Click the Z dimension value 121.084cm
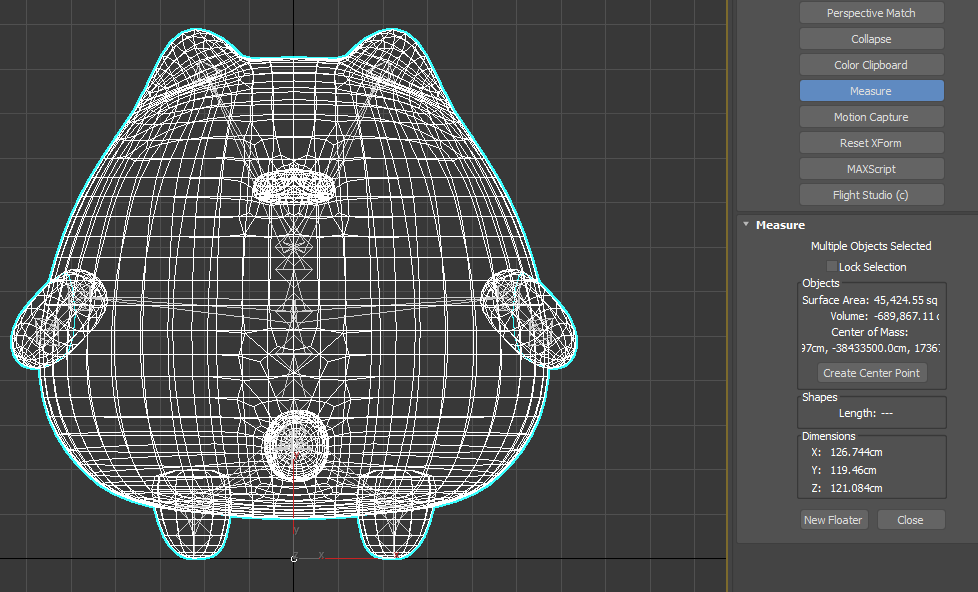Image resolution: width=978 pixels, height=592 pixels. coord(856,488)
